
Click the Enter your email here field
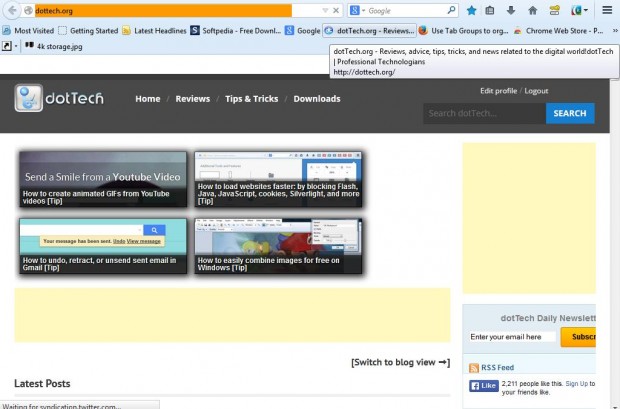[512, 337]
